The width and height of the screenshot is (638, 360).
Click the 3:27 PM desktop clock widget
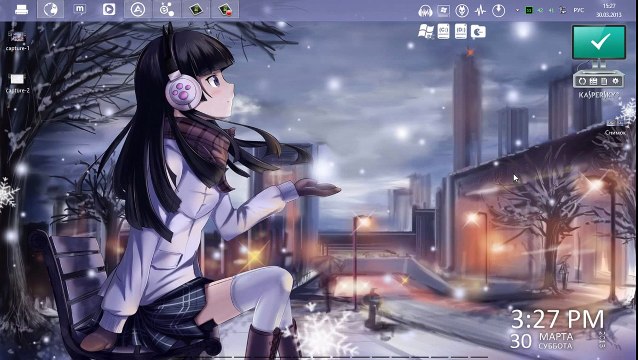[x=557, y=319]
